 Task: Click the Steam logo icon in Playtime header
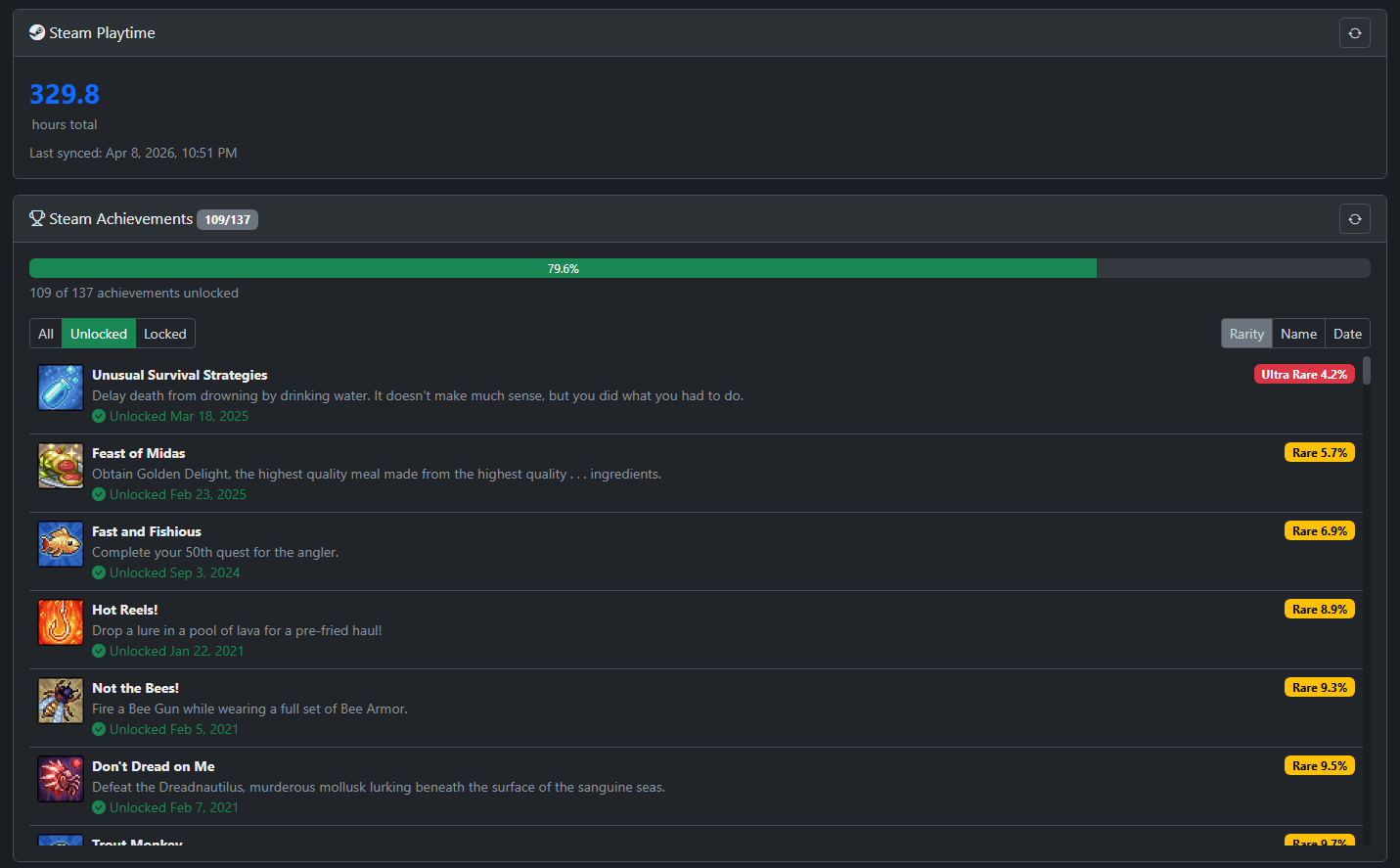[x=36, y=31]
